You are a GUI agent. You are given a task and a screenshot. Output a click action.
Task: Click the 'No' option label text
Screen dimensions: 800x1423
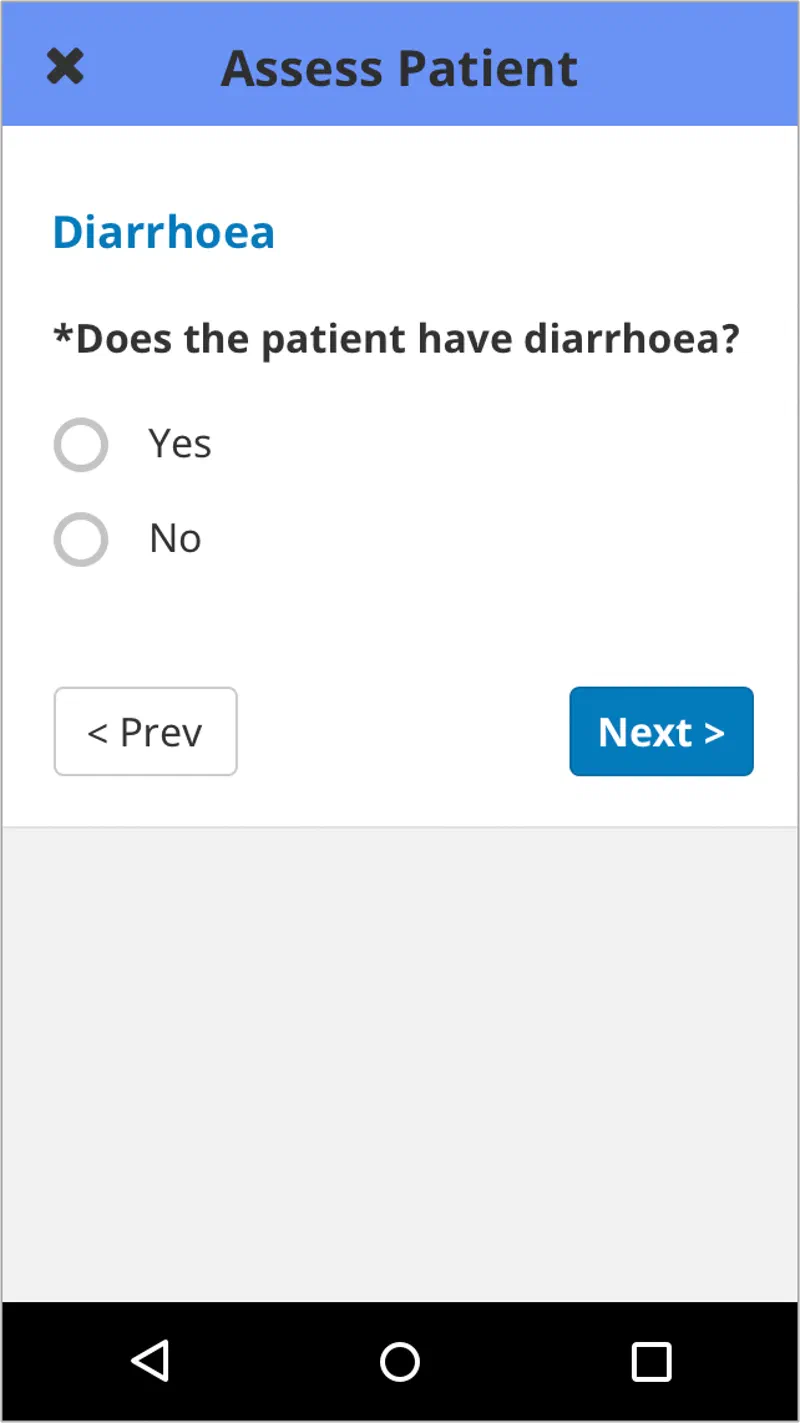pyautogui.click(x=175, y=539)
